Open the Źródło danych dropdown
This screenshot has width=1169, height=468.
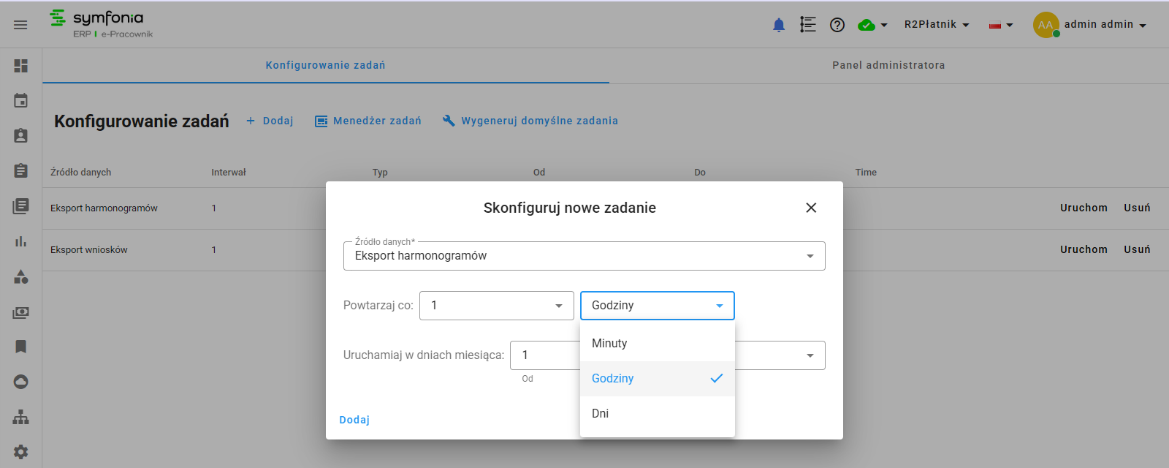[584, 256]
